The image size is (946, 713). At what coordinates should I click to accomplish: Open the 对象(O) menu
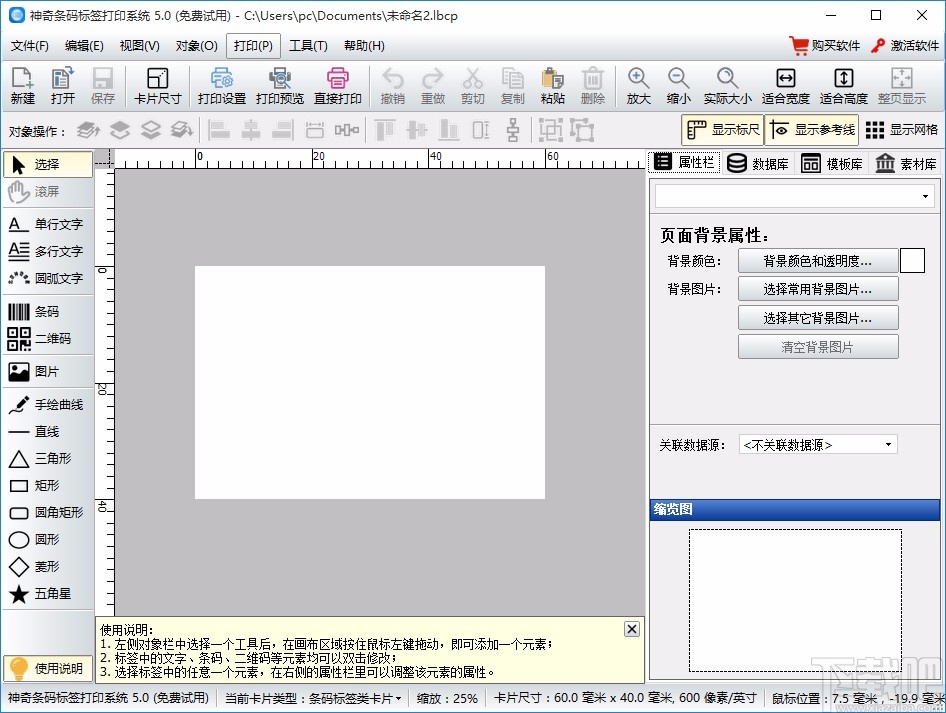196,45
